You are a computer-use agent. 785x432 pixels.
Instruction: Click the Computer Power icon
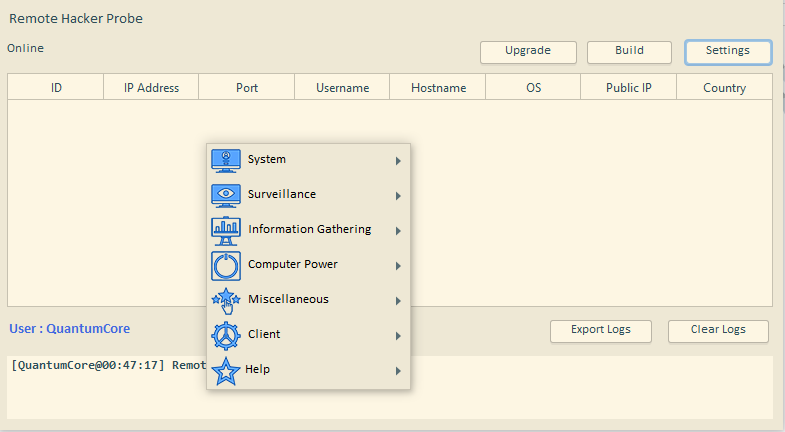pyautogui.click(x=226, y=265)
